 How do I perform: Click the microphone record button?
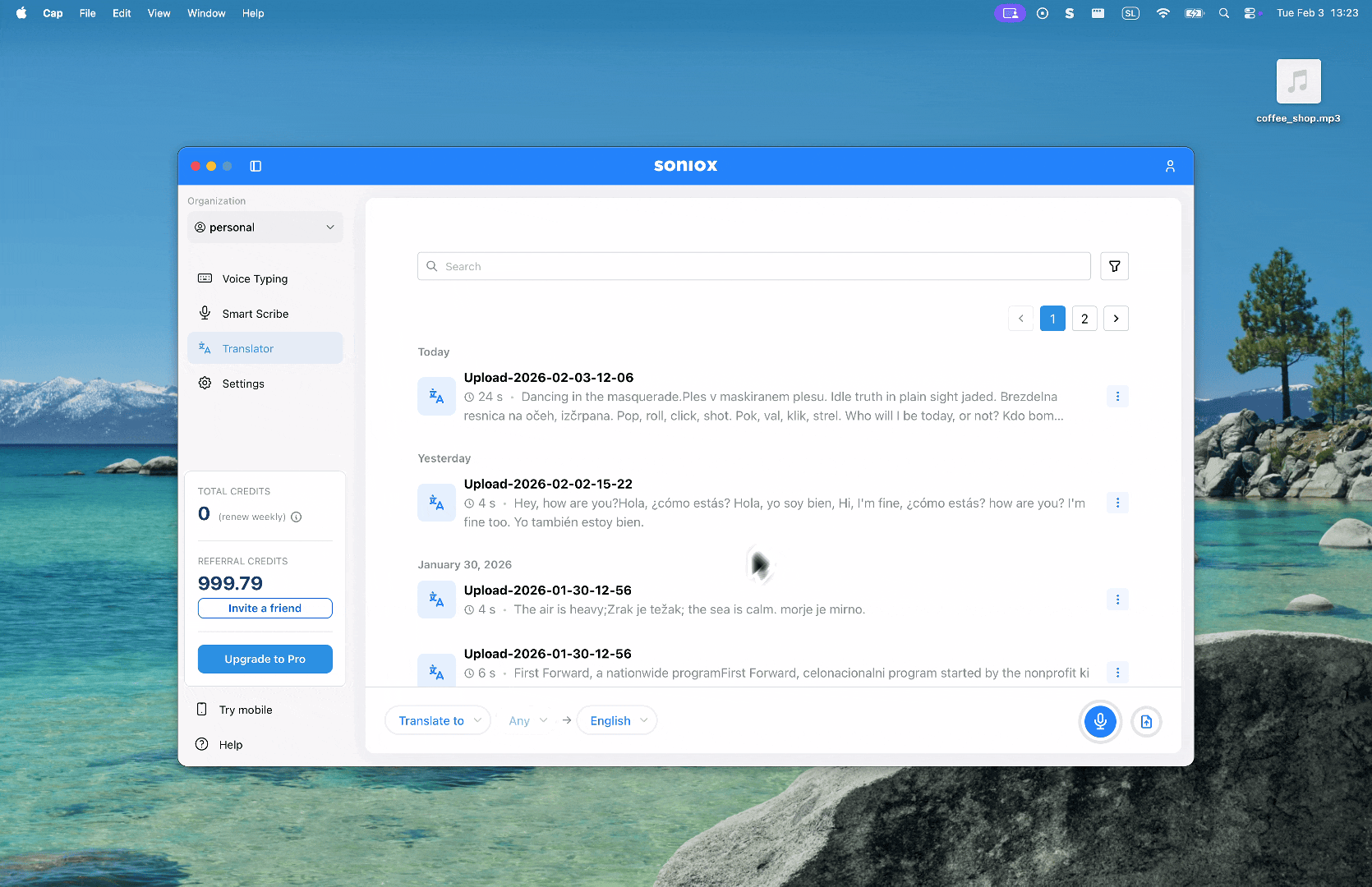pyautogui.click(x=1100, y=721)
